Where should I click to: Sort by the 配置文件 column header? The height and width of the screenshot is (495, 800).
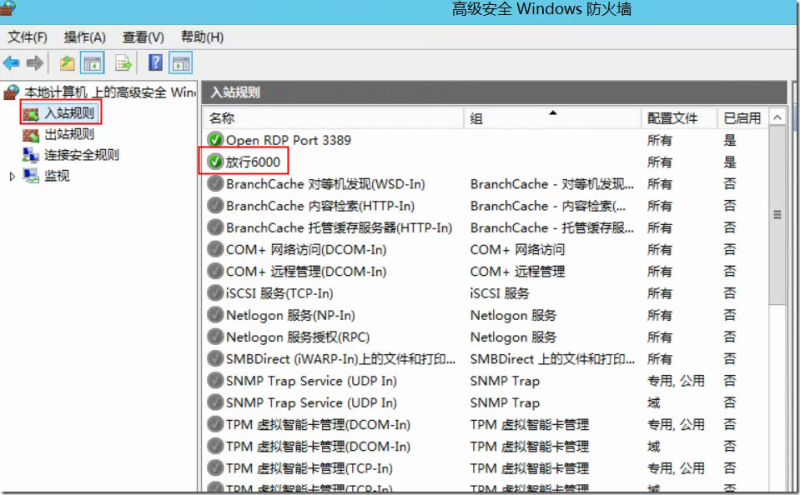(679, 118)
